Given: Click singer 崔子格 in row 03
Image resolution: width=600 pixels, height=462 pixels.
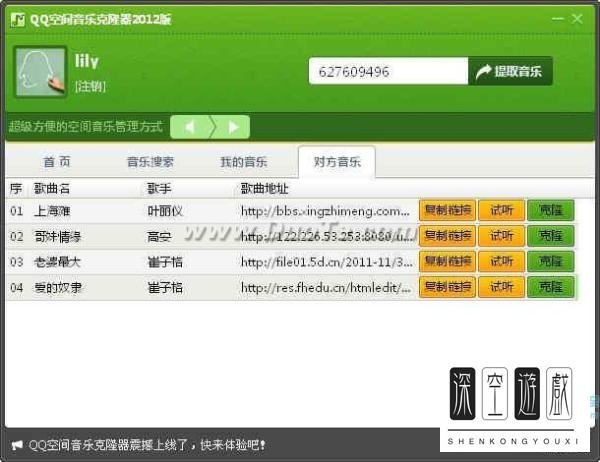Looking at the screenshot, I should (165, 262).
